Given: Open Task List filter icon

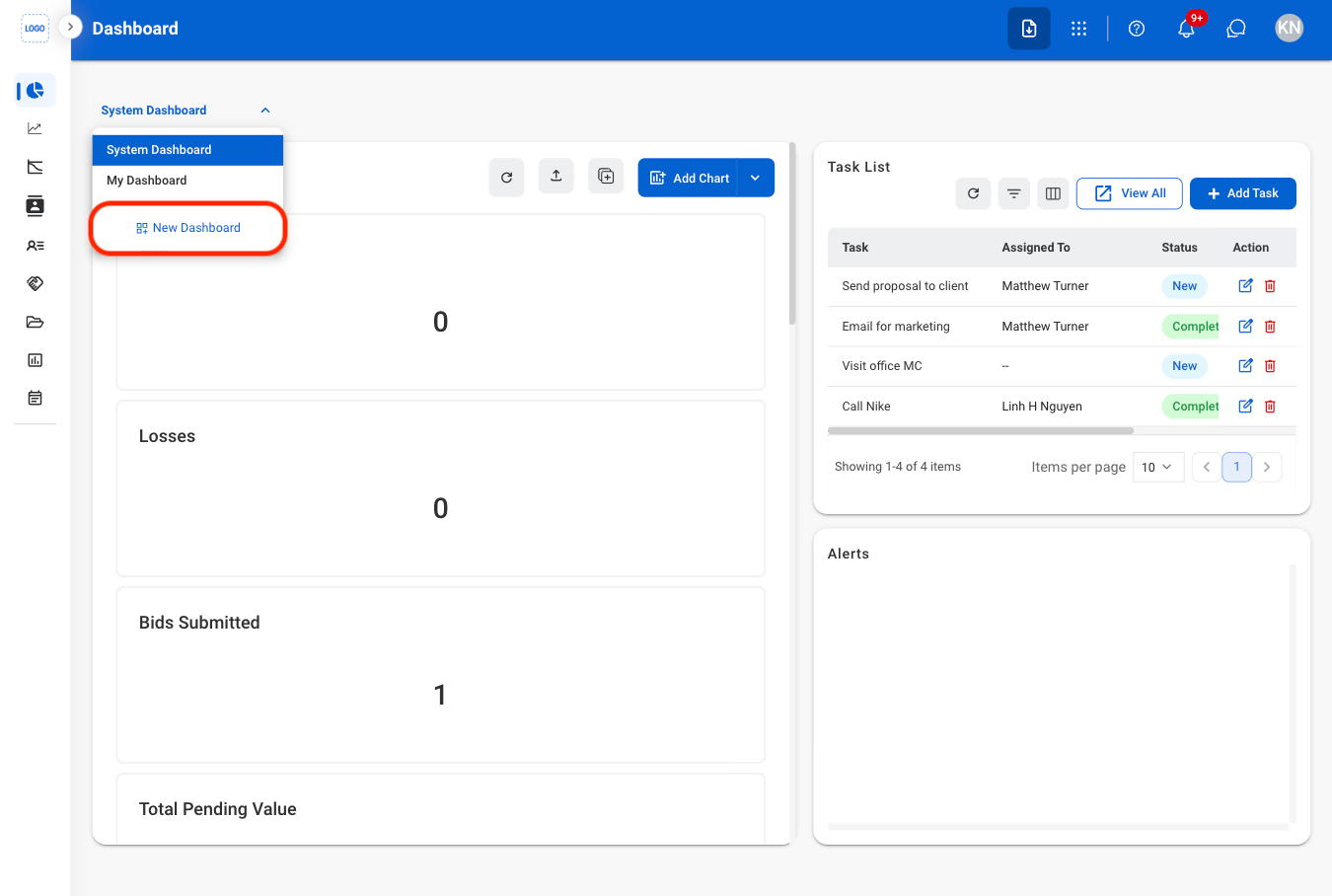Looking at the screenshot, I should 1013,193.
